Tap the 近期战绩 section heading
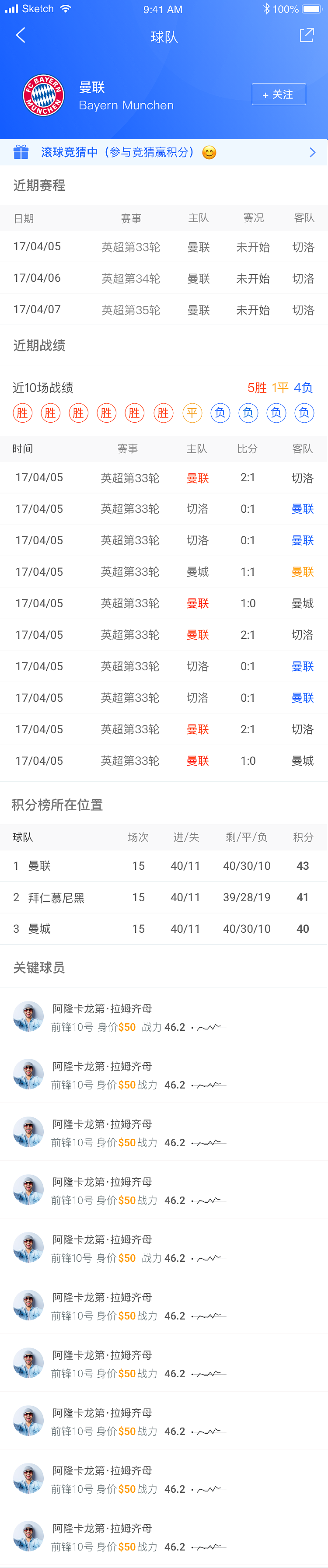328x1568 pixels. 39,345
